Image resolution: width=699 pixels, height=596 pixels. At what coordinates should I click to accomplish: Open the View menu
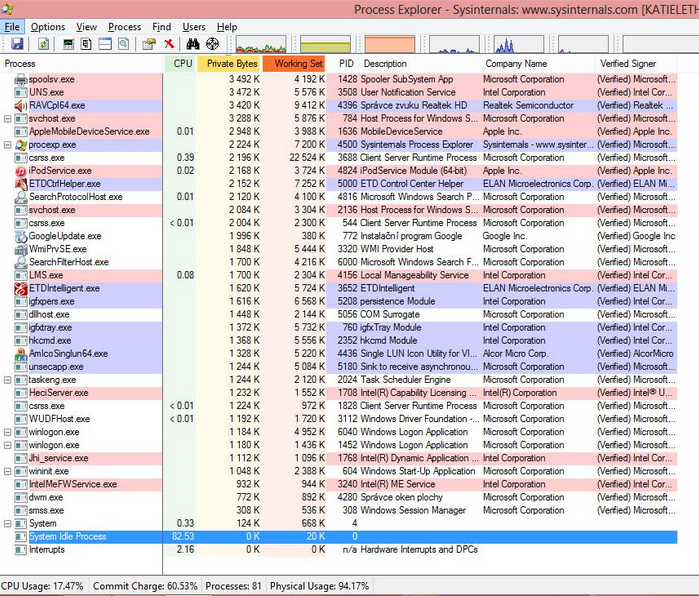86,27
